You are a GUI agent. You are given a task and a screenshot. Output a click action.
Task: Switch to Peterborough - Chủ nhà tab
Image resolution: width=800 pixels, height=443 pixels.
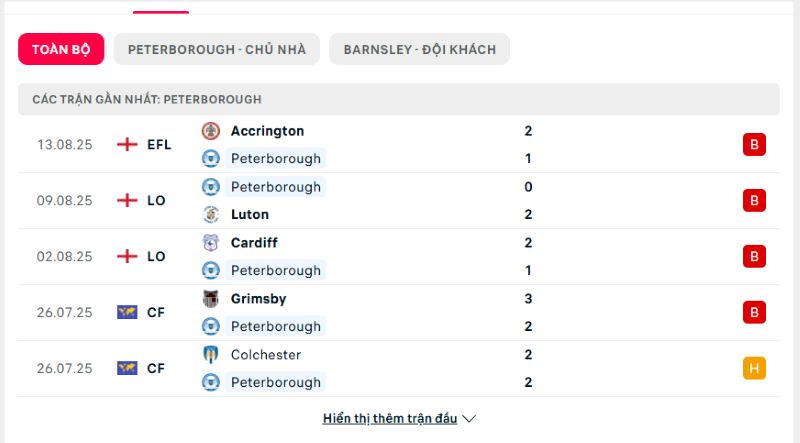click(x=217, y=49)
